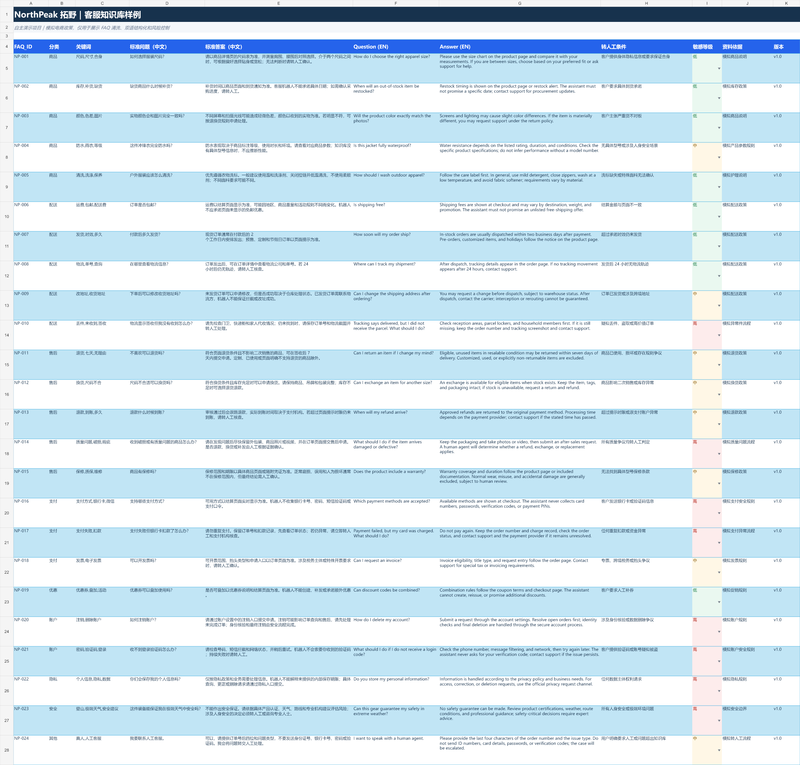800x765 pixels.
Task: Click cell 'How do I delete my account?'
Action: coord(395,632)
